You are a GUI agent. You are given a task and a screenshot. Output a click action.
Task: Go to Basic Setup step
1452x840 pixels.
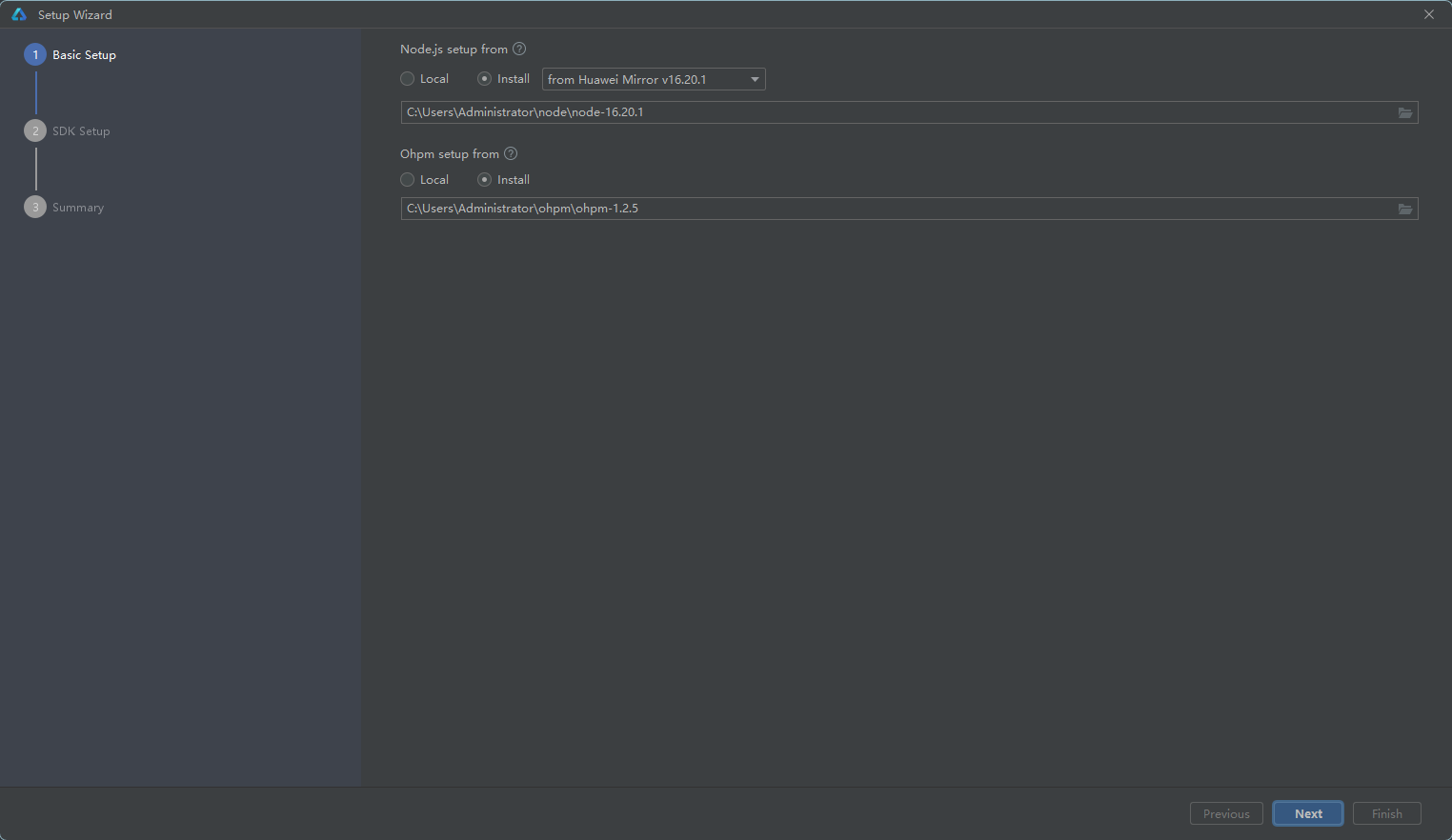(x=71, y=55)
